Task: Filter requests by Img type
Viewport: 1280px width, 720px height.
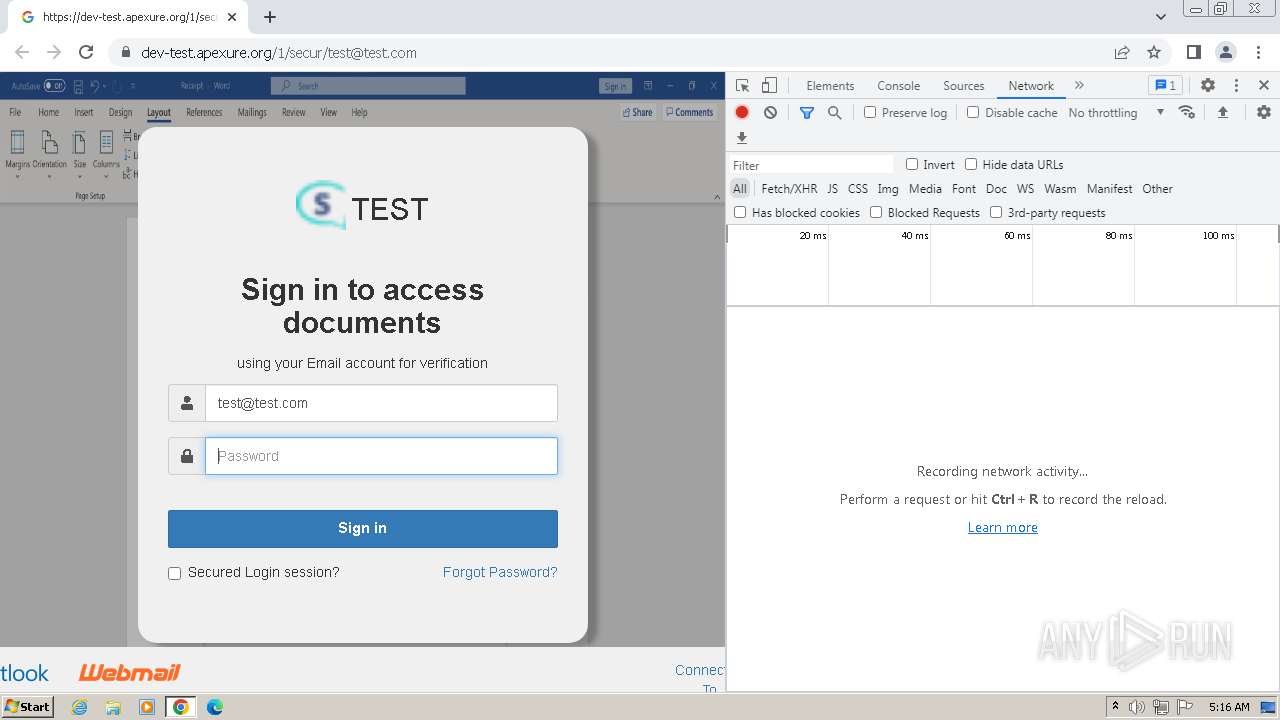Action: click(888, 188)
